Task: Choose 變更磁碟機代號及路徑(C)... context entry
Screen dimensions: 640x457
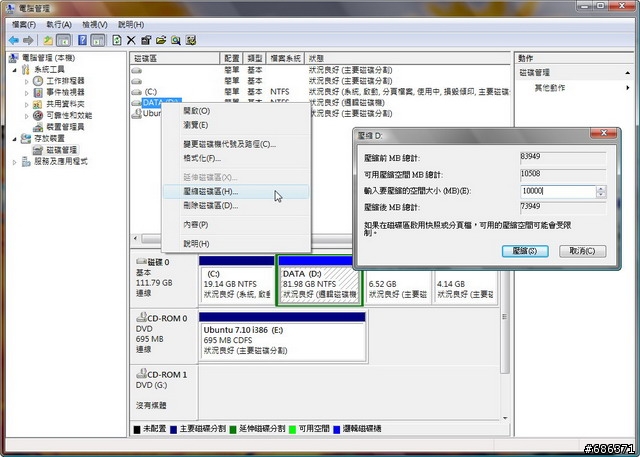Action: click(x=236, y=144)
